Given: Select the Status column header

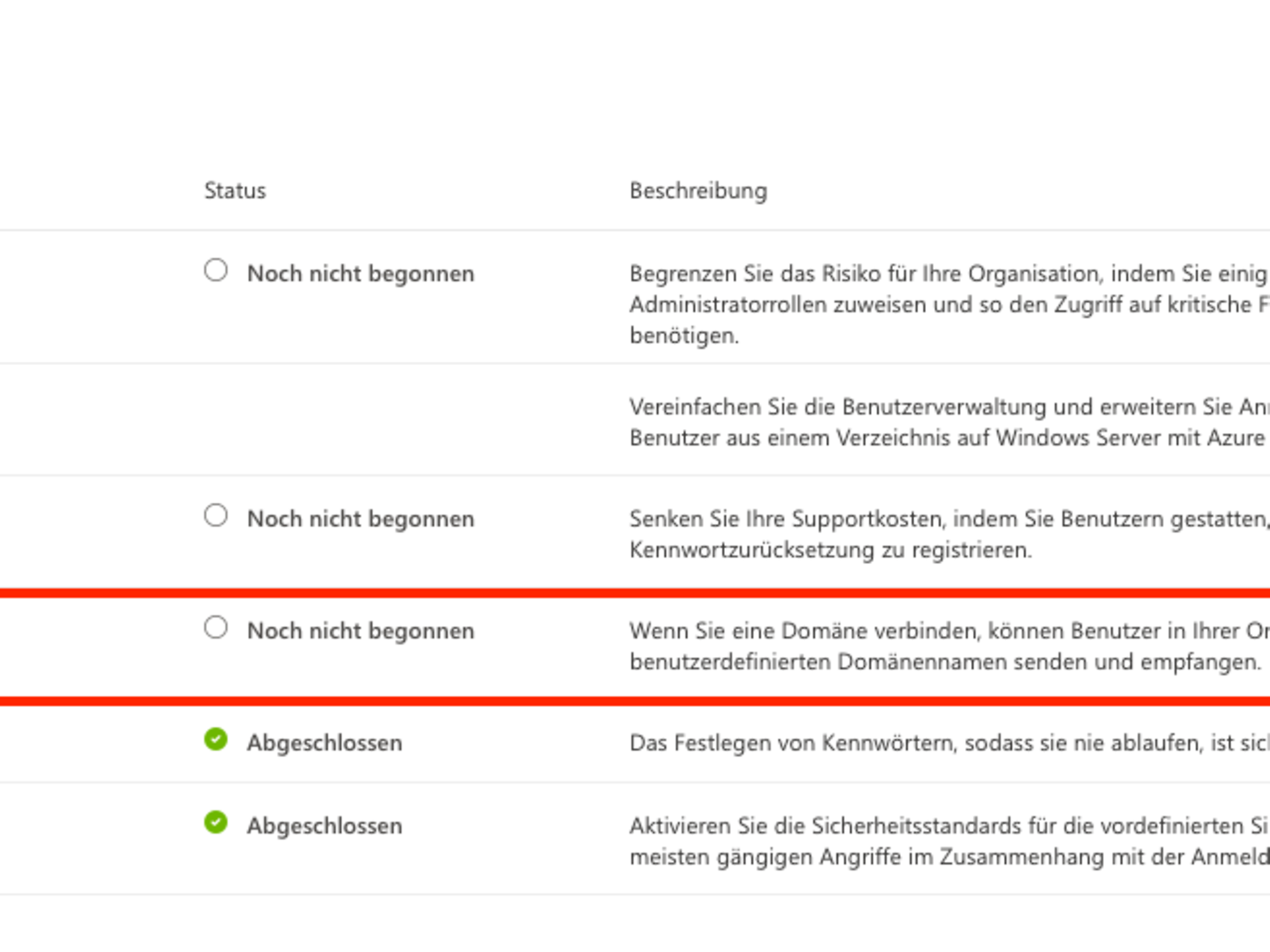Looking at the screenshot, I should click(235, 190).
